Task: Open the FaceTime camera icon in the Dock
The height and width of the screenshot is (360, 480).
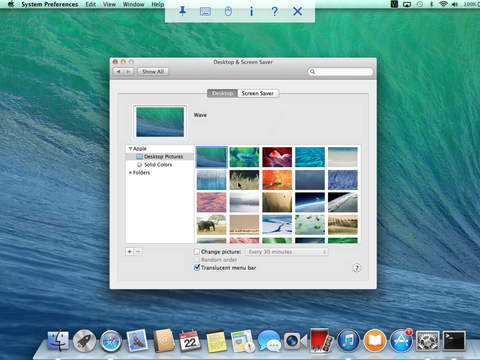Action: point(295,341)
